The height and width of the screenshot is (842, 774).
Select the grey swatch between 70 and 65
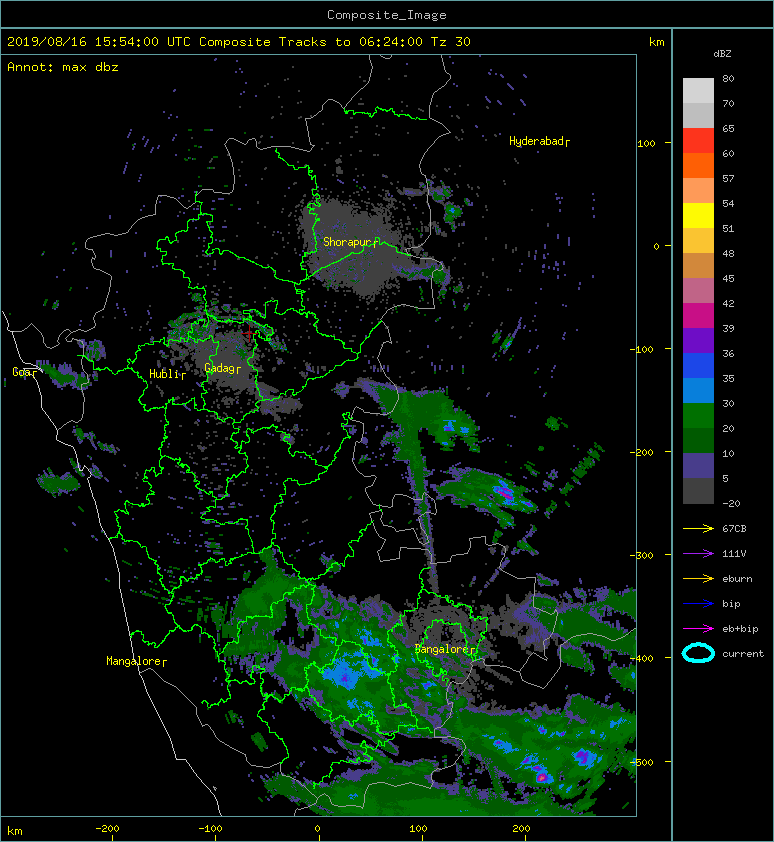pyautogui.click(x=698, y=115)
